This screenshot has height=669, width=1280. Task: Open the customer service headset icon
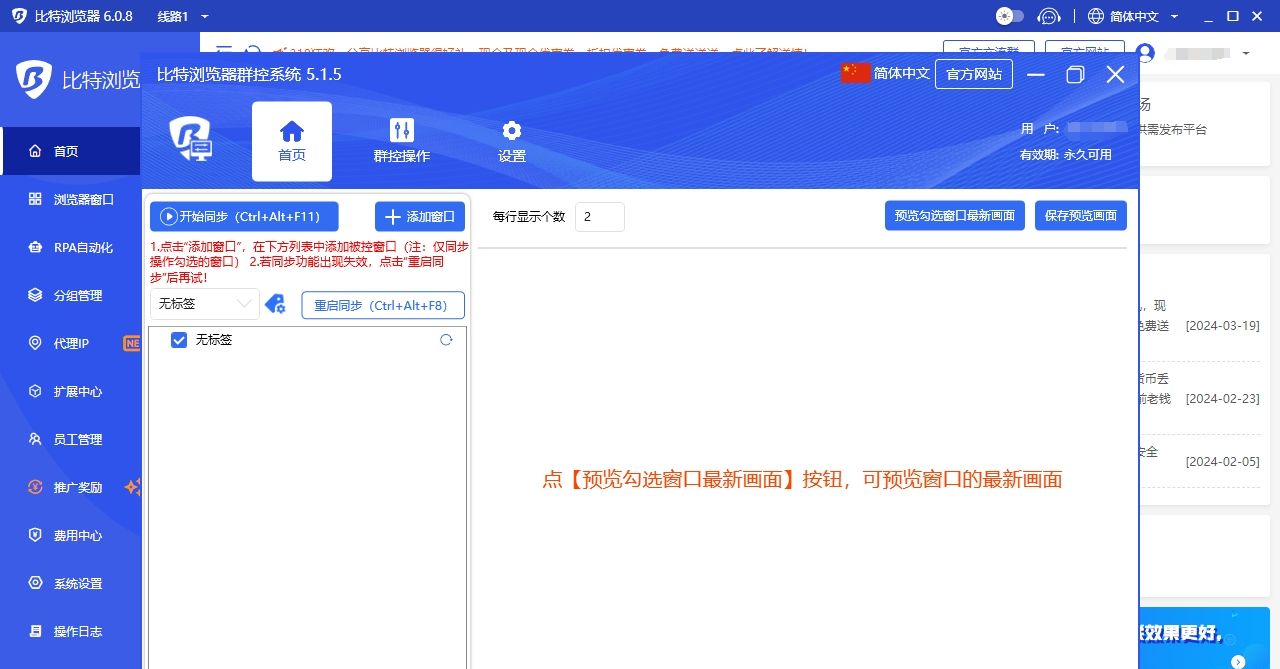tap(1049, 16)
